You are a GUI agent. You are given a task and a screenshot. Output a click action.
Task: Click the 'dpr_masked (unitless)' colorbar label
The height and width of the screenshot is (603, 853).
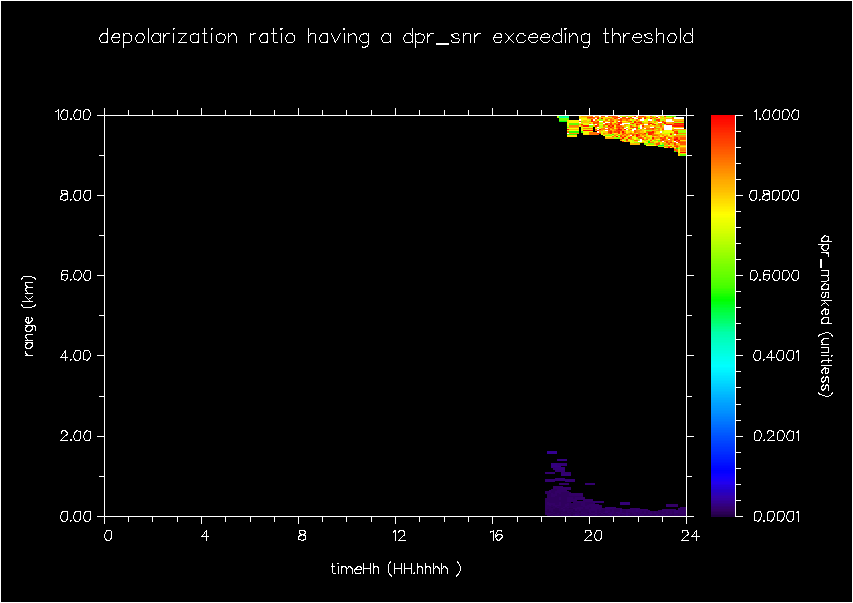(826, 316)
